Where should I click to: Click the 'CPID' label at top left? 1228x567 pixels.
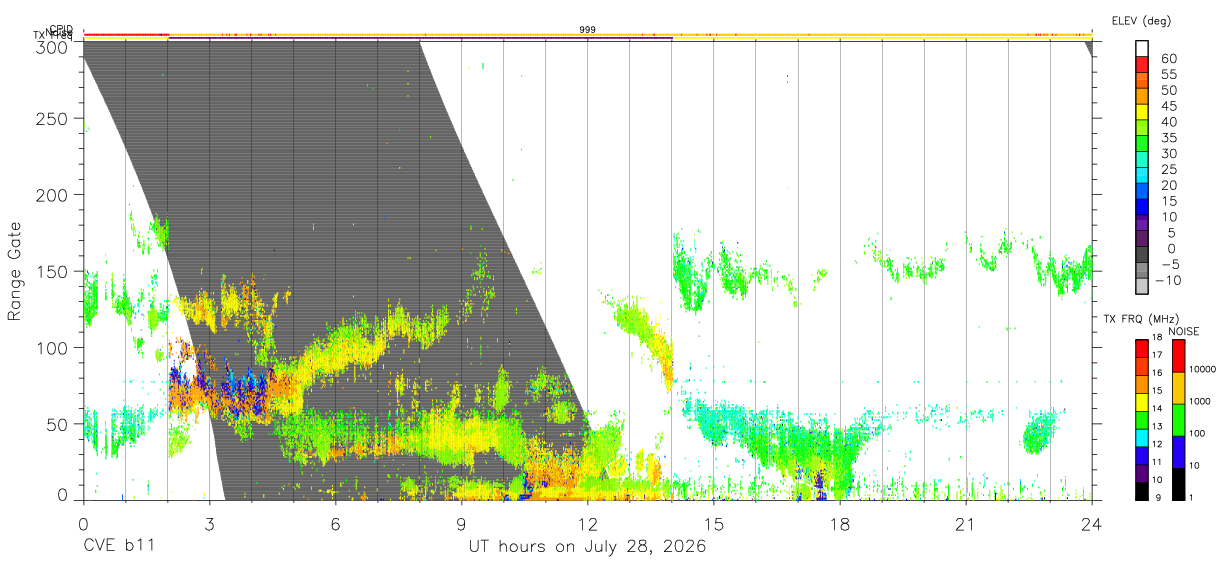(61, 29)
